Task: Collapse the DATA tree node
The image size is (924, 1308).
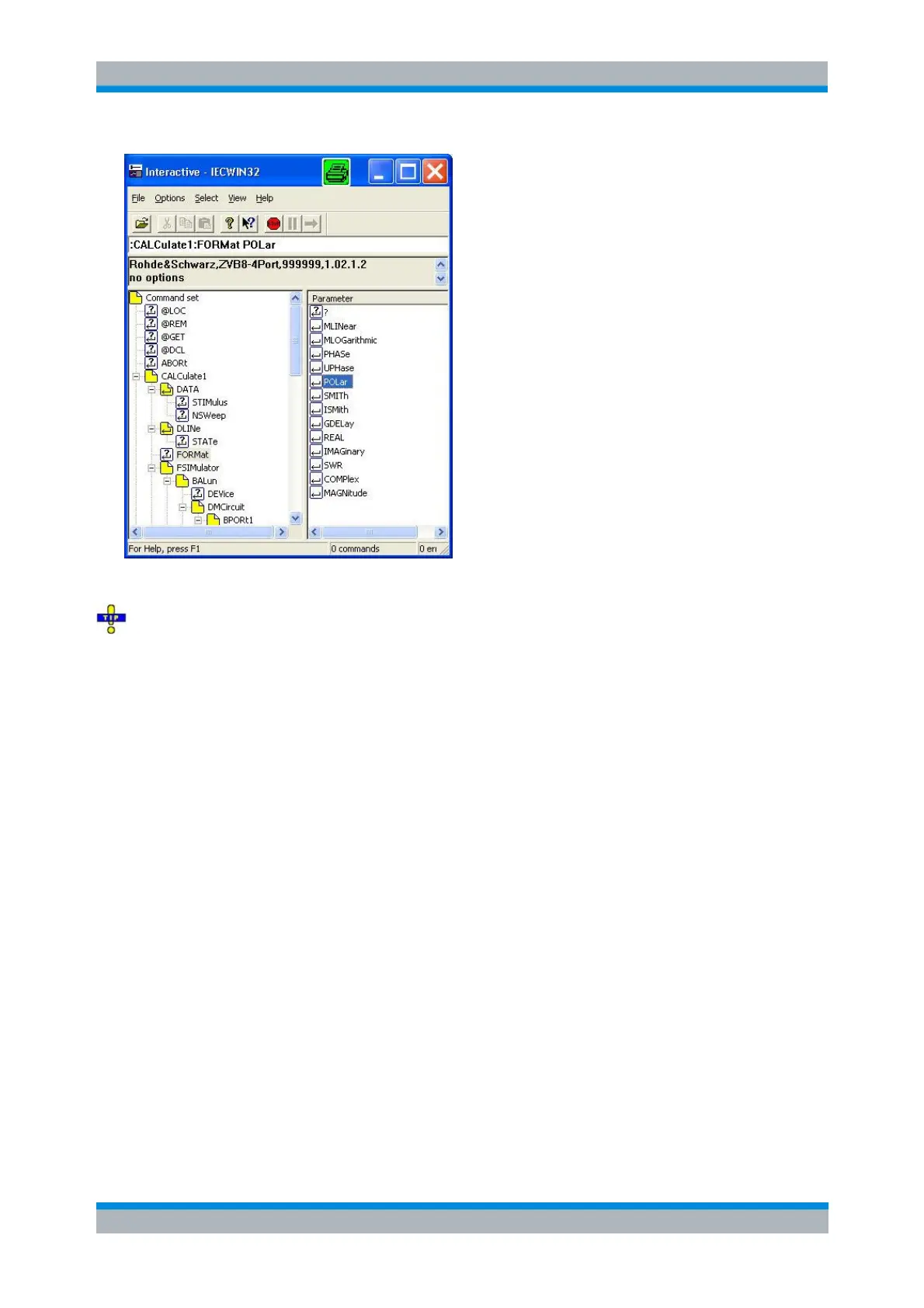Action: [152, 389]
